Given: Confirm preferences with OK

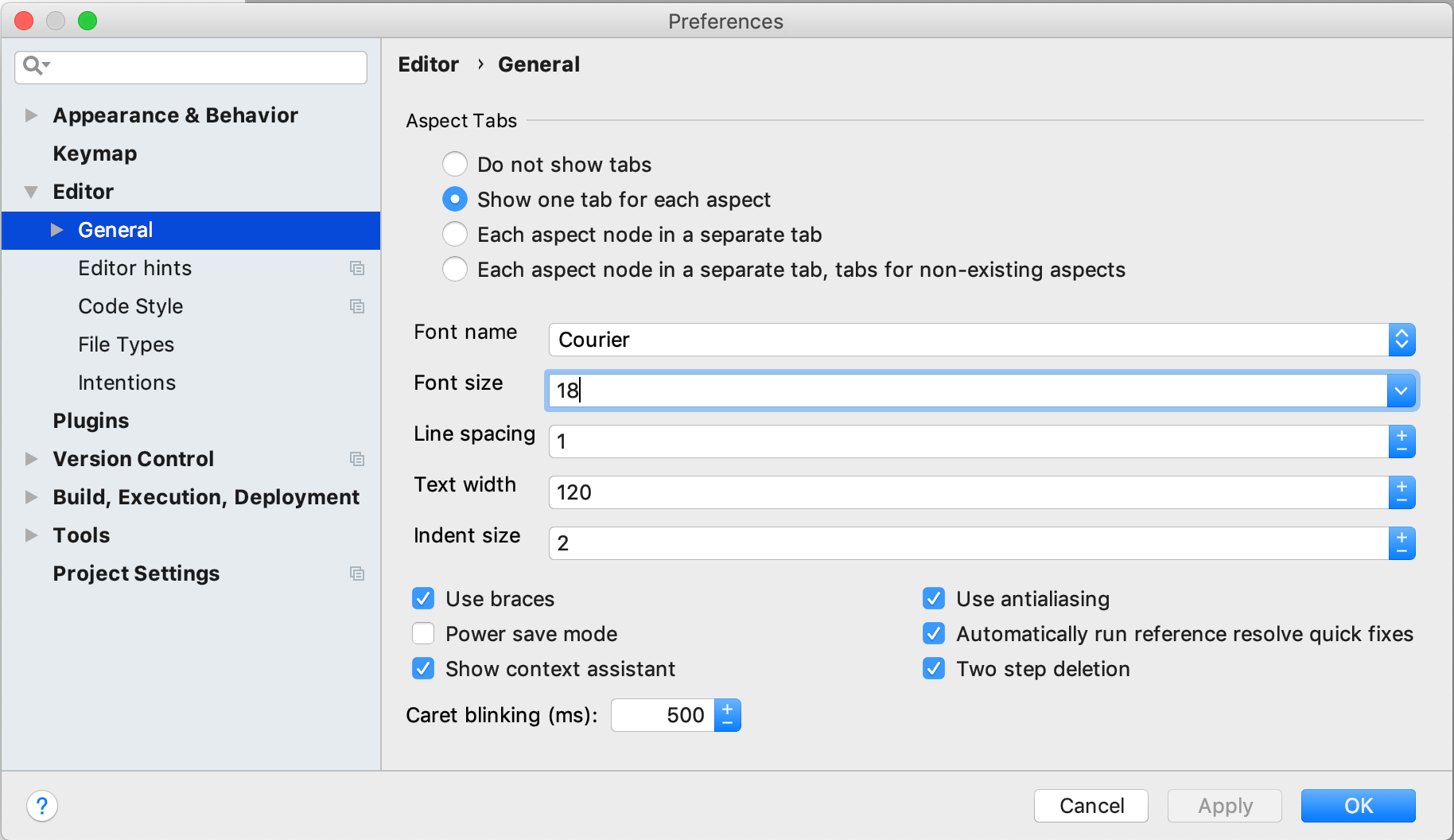Looking at the screenshot, I should click(1358, 806).
